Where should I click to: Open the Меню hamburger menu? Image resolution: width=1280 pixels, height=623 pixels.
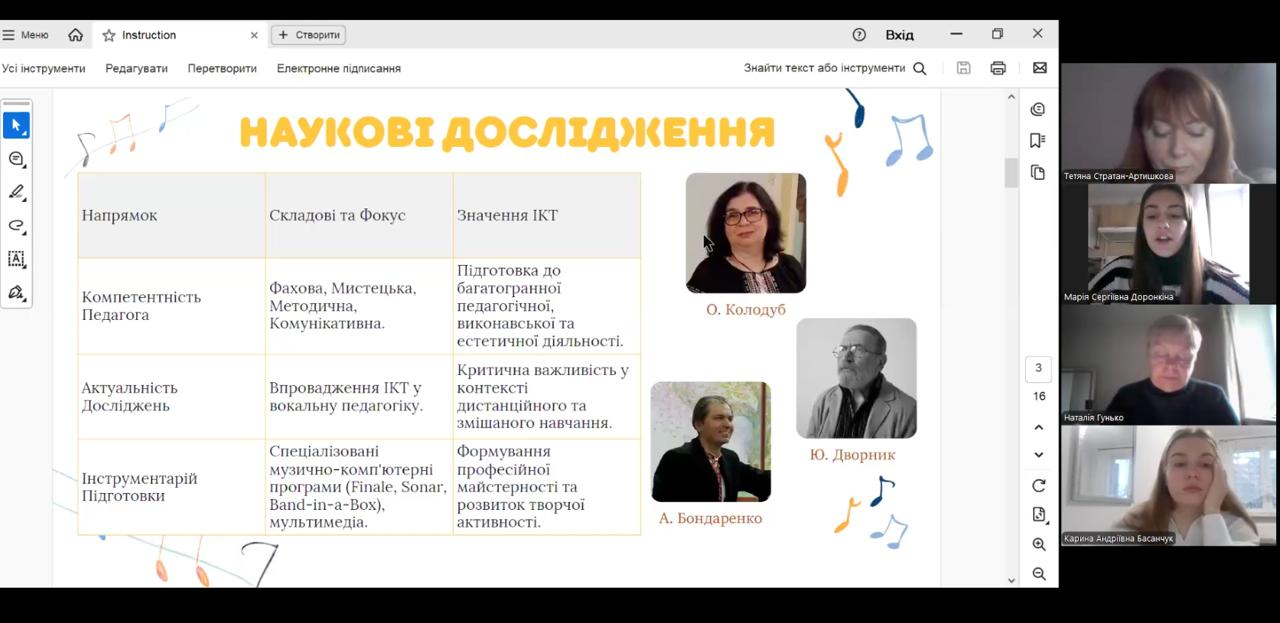point(25,35)
